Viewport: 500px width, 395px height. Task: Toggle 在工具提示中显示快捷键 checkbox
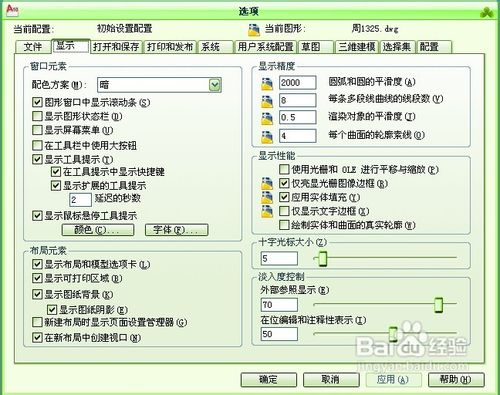[x=56, y=172]
